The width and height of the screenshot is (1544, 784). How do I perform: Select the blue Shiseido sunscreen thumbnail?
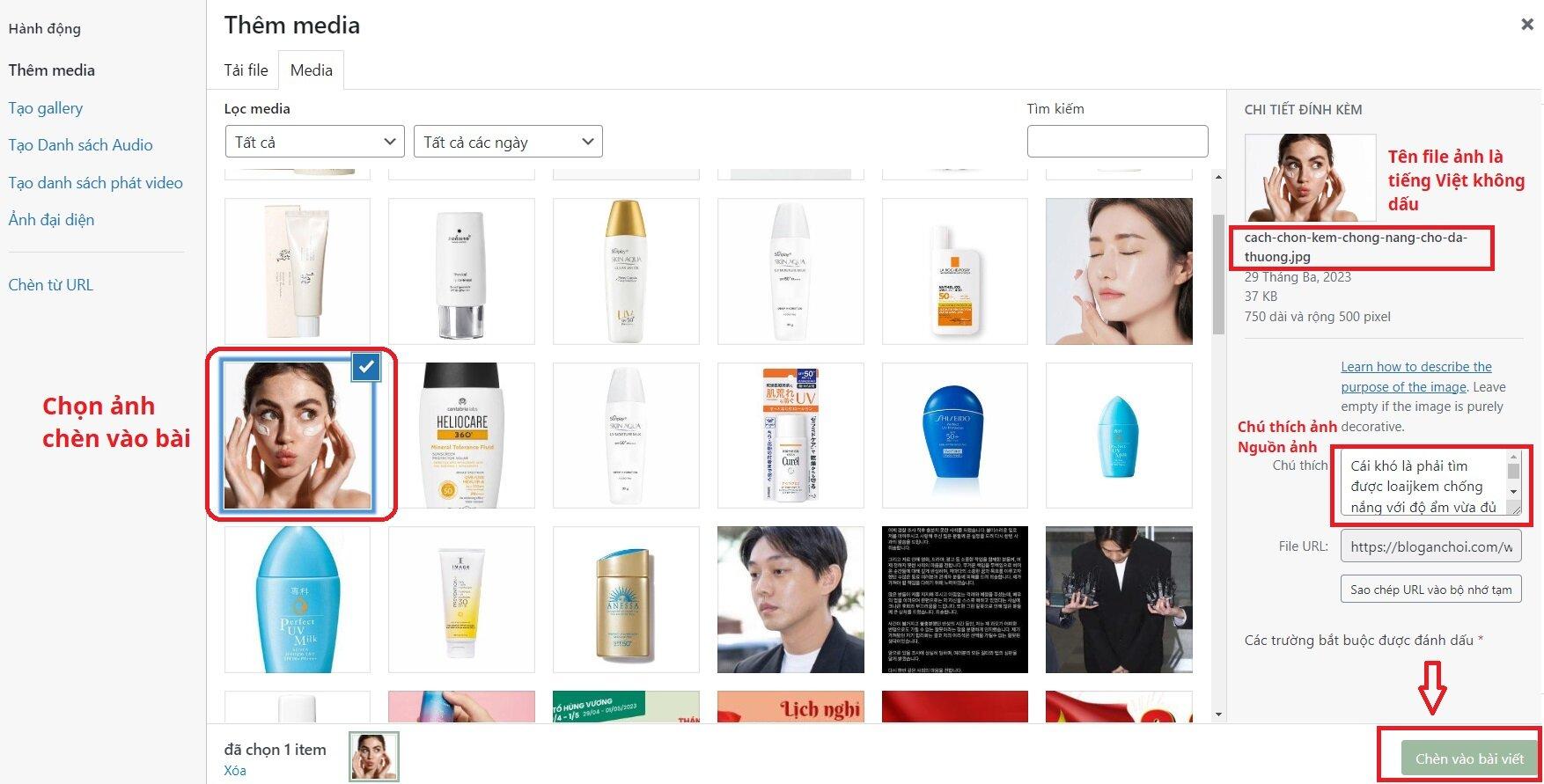954,436
